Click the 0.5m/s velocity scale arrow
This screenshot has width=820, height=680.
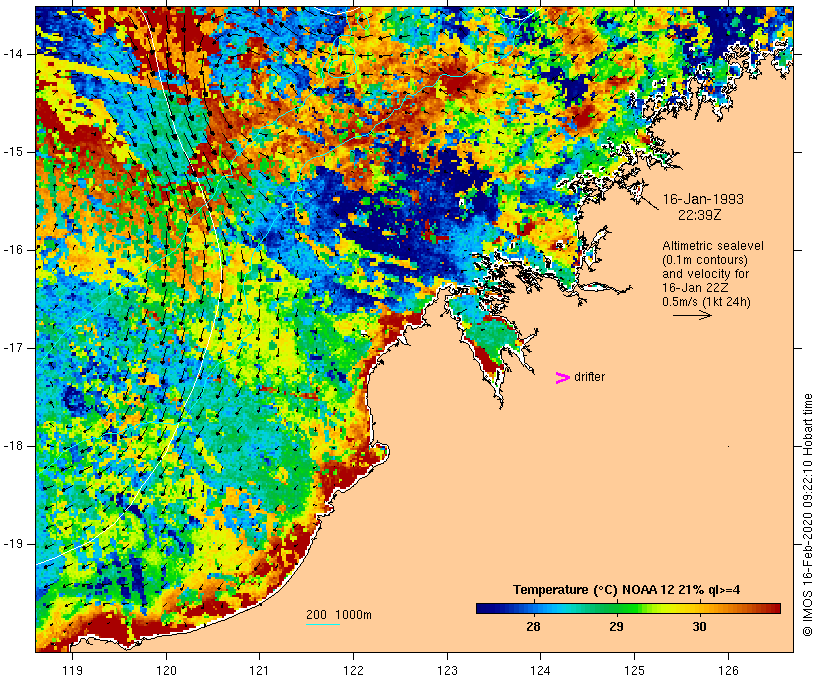click(692, 315)
